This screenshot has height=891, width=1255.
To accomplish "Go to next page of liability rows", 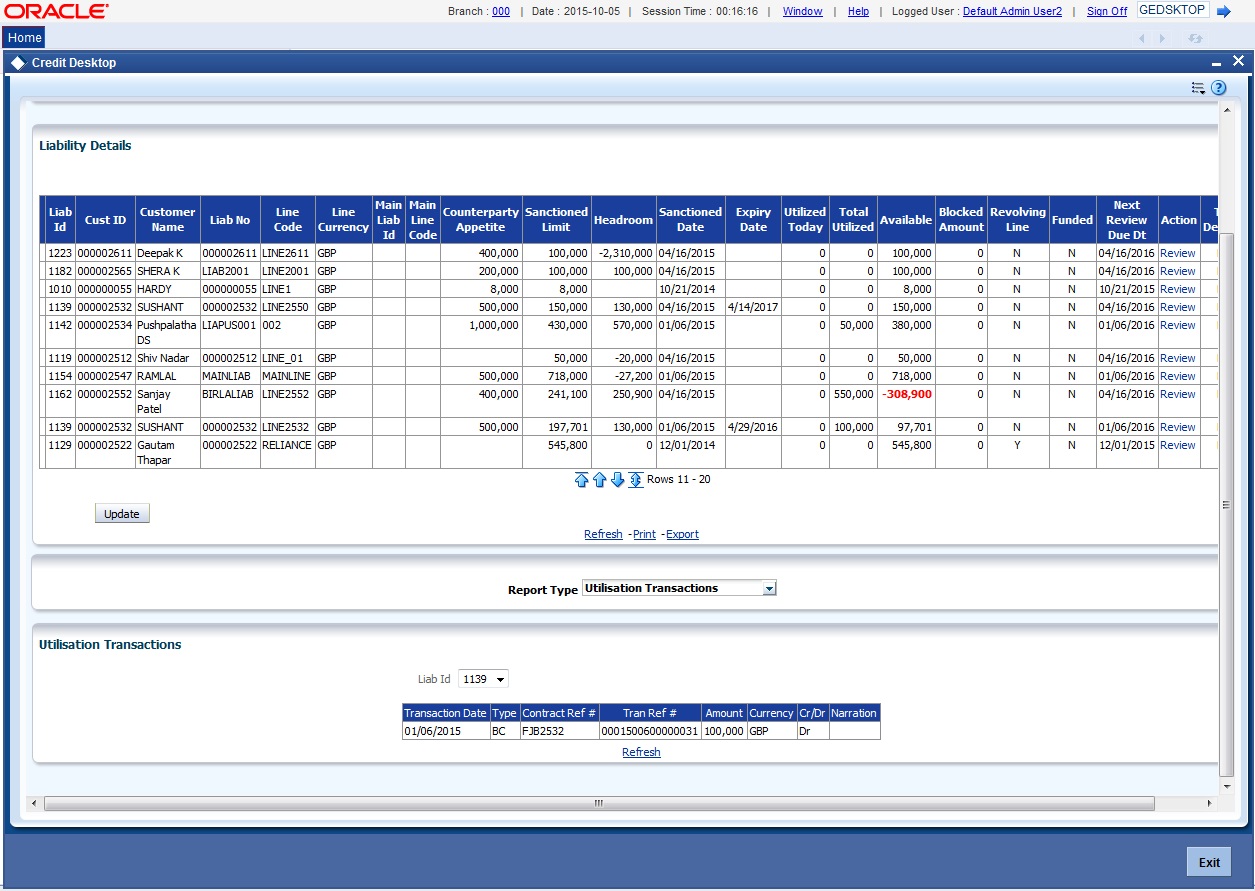I will click(618, 480).
